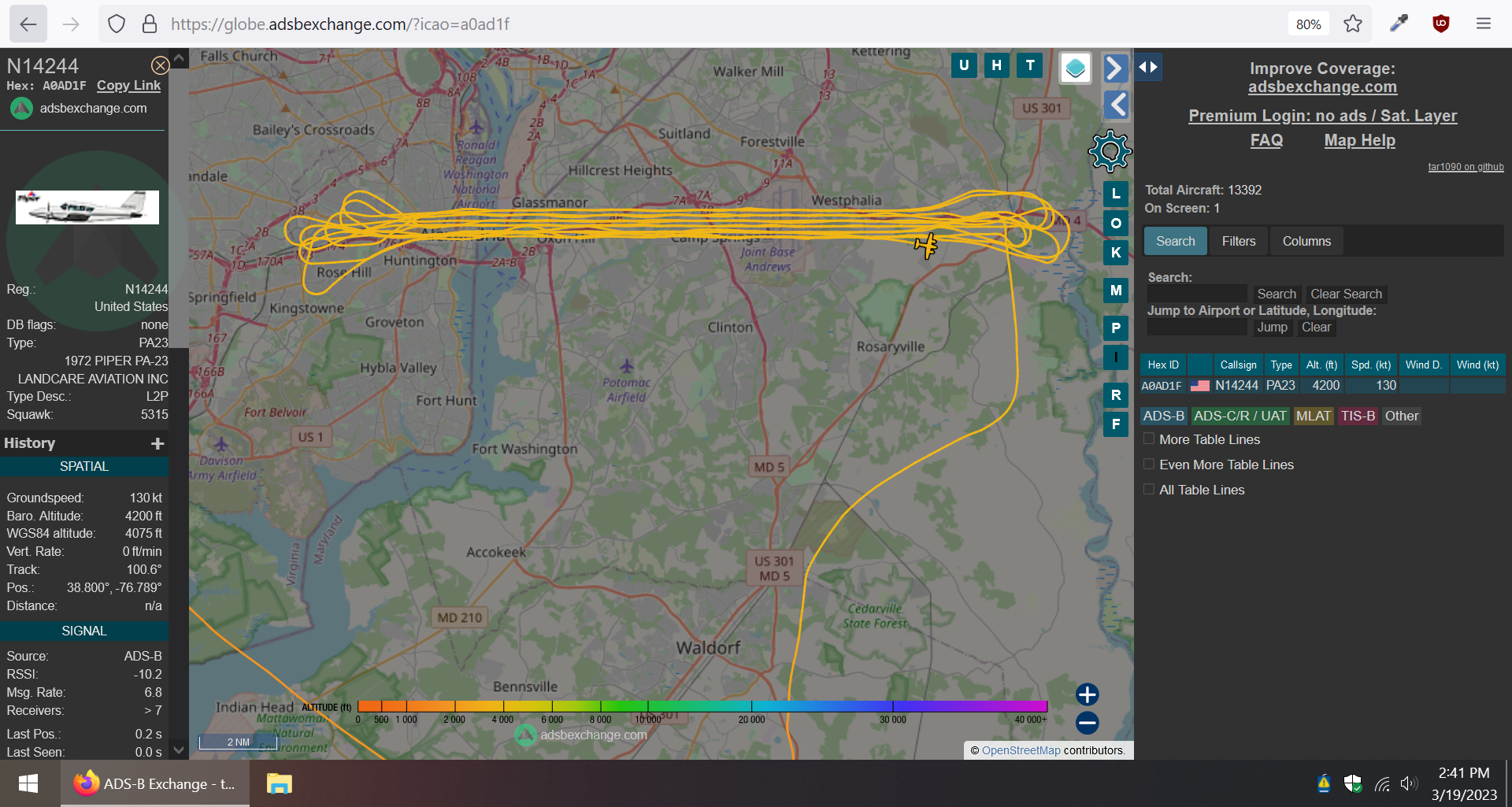Enable Even More Table Lines checkbox
This screenshot has height=807, width=1512.
[1149, 465]
